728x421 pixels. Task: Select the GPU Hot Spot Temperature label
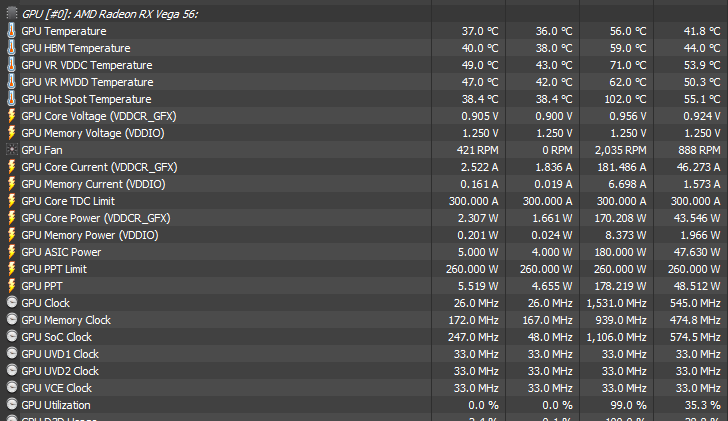[x=86, y=99]
